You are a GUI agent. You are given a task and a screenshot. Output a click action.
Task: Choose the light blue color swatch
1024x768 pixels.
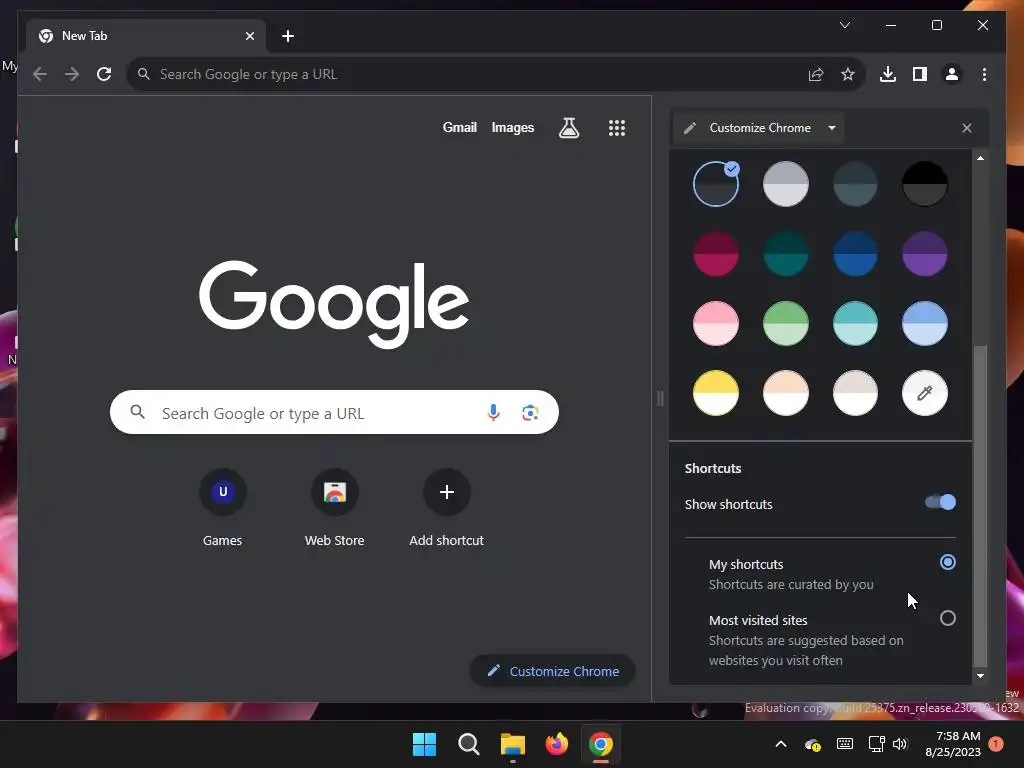tap(924, 323)
